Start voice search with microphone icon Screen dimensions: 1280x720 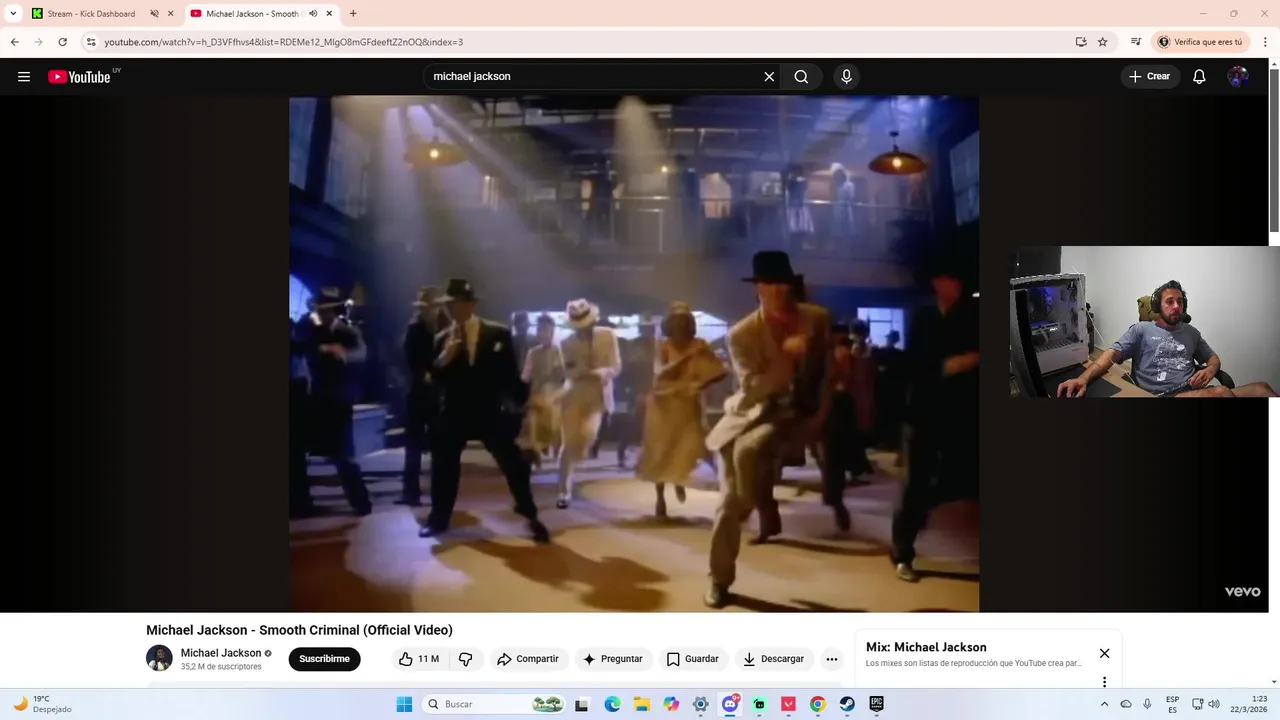pyautogui.click(x=846, y=77)
